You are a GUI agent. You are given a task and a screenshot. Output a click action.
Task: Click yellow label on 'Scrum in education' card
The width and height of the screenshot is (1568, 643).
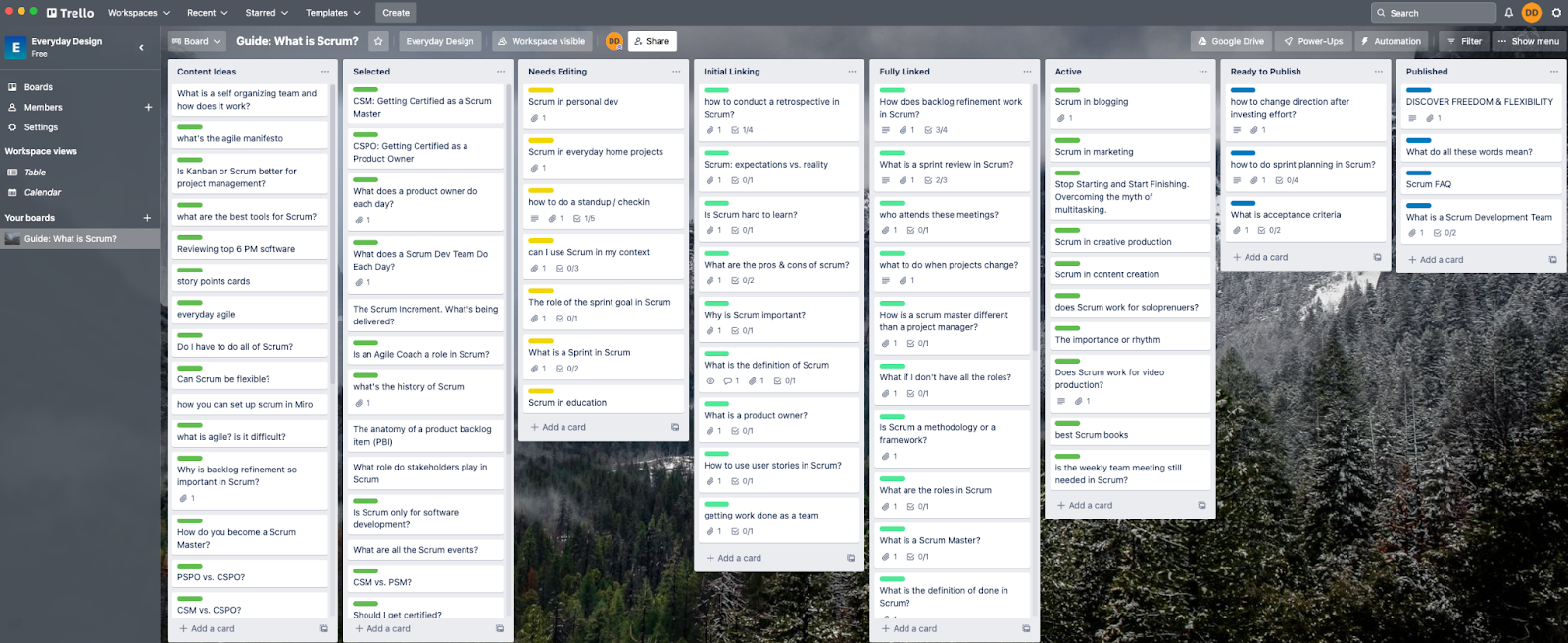coord(541,391)
